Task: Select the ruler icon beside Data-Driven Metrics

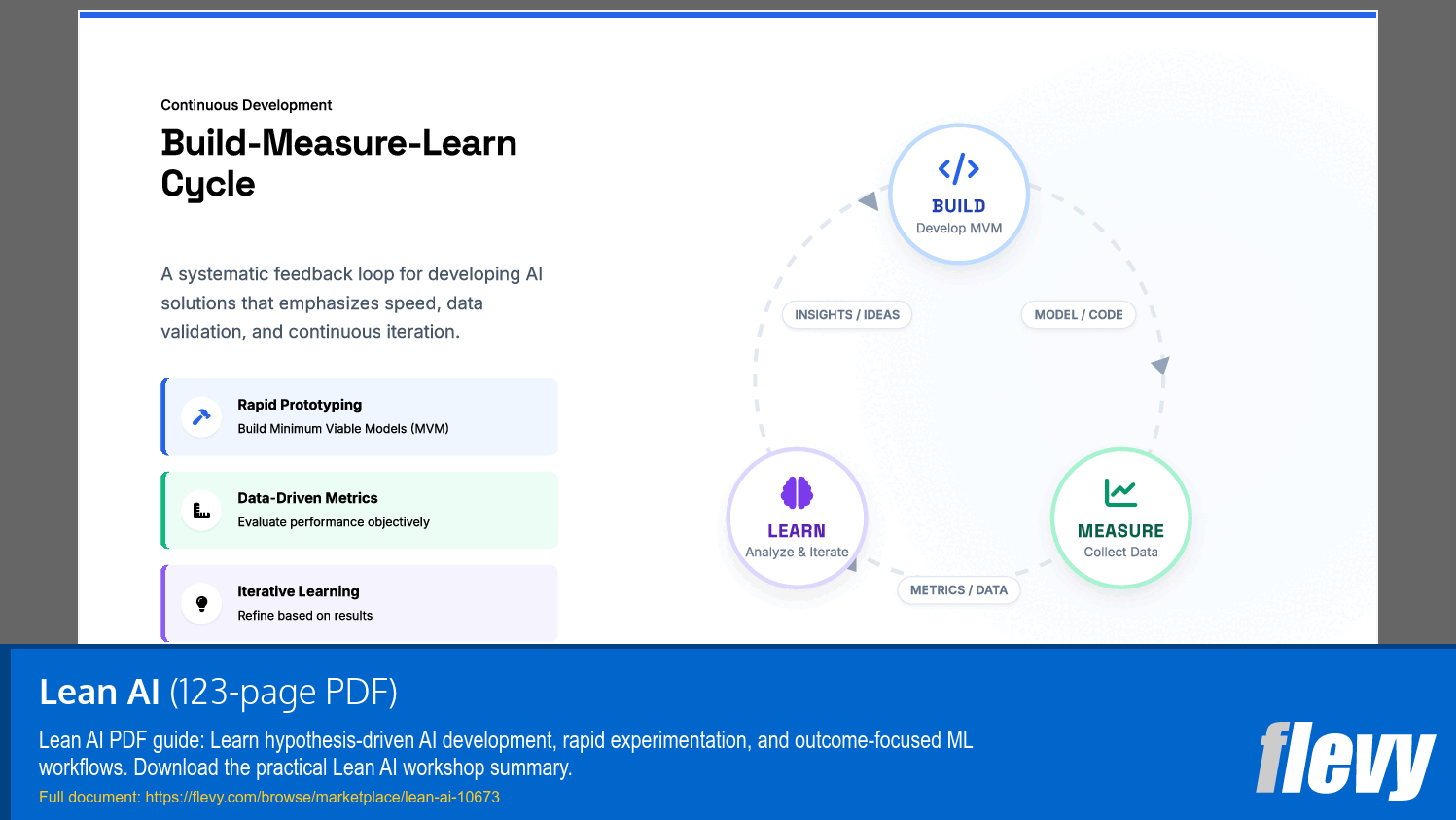Action: pyautogui.click(x=201, y=509)
